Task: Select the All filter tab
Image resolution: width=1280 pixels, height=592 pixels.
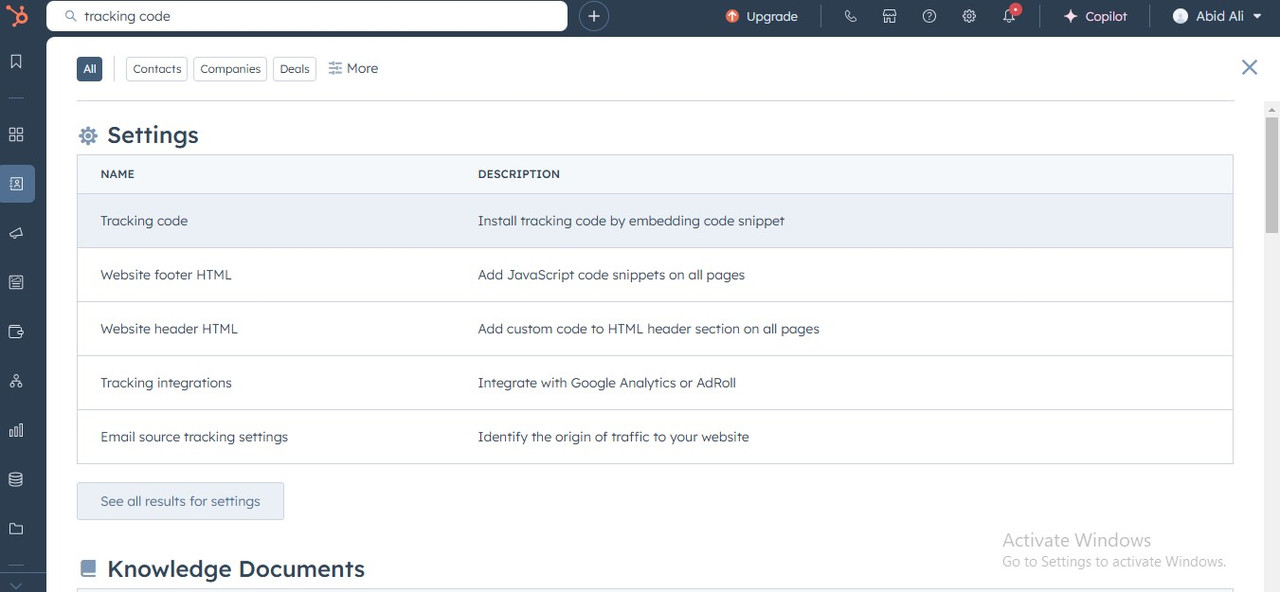Action: [x=90, y=69]
